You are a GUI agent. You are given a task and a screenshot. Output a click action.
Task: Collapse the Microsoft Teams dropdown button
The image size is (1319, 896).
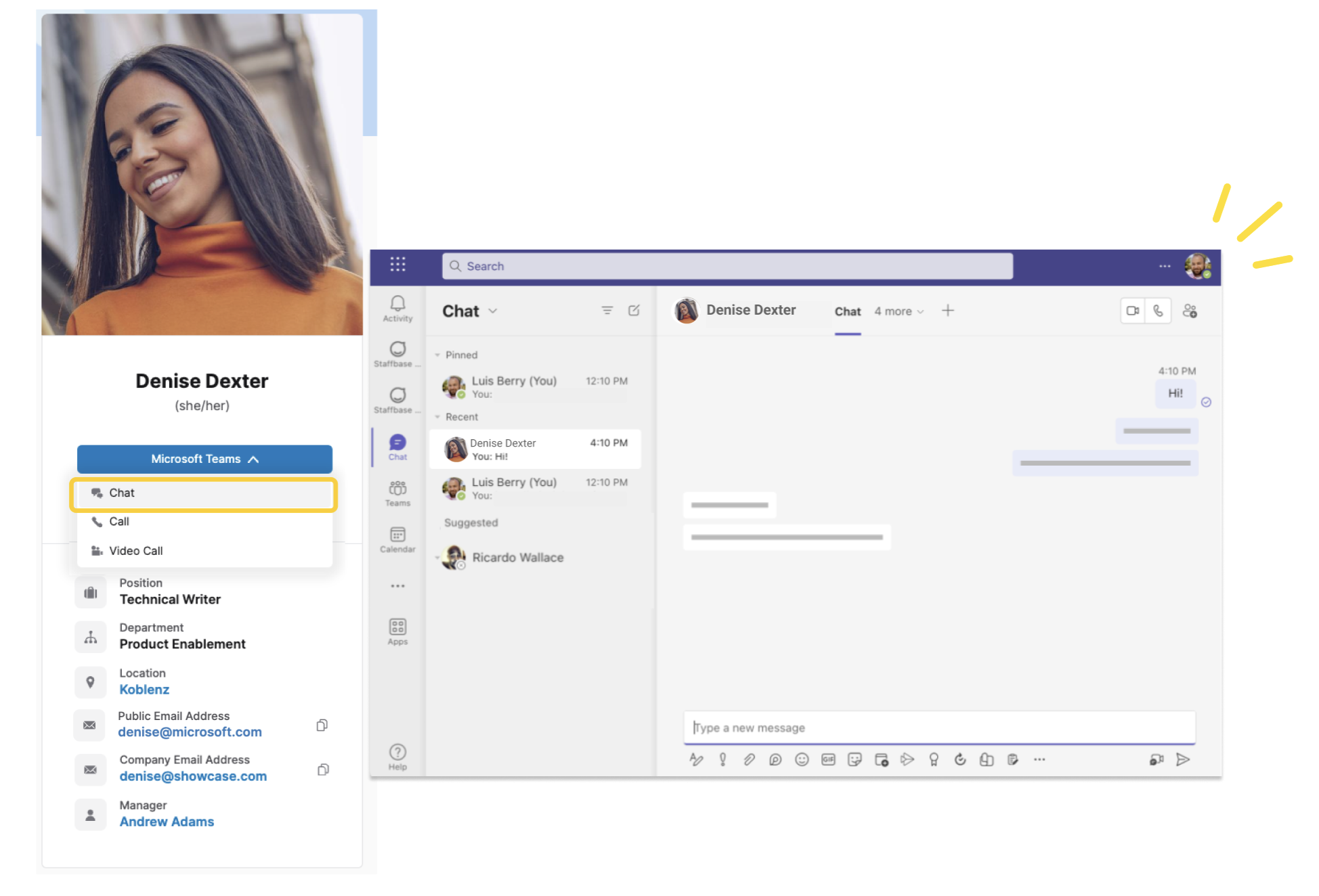click(204, 459)
